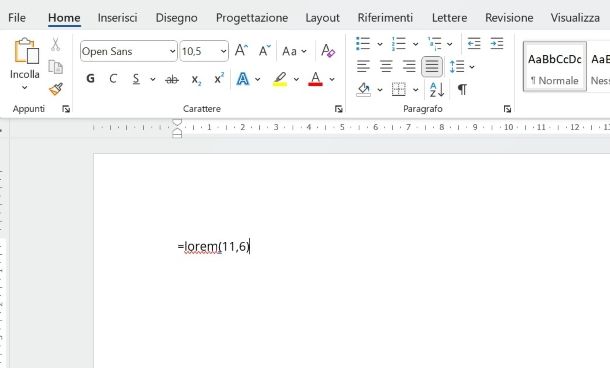Open text effects dropdown arrow
This screenshot has height=368, width=610.
coord(258,79)
